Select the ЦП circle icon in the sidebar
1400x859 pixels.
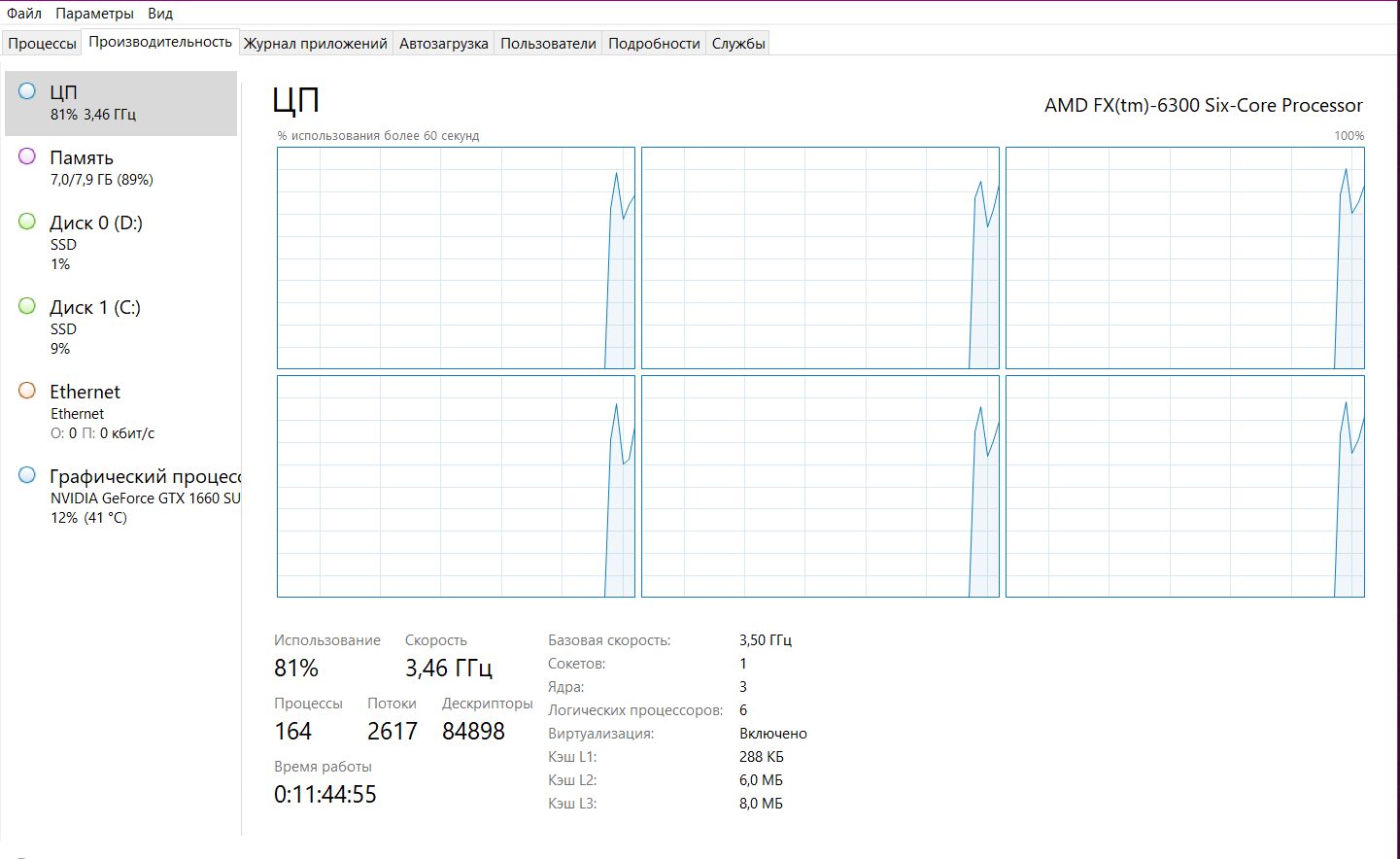pyautogui.click(x=27, y=91)
